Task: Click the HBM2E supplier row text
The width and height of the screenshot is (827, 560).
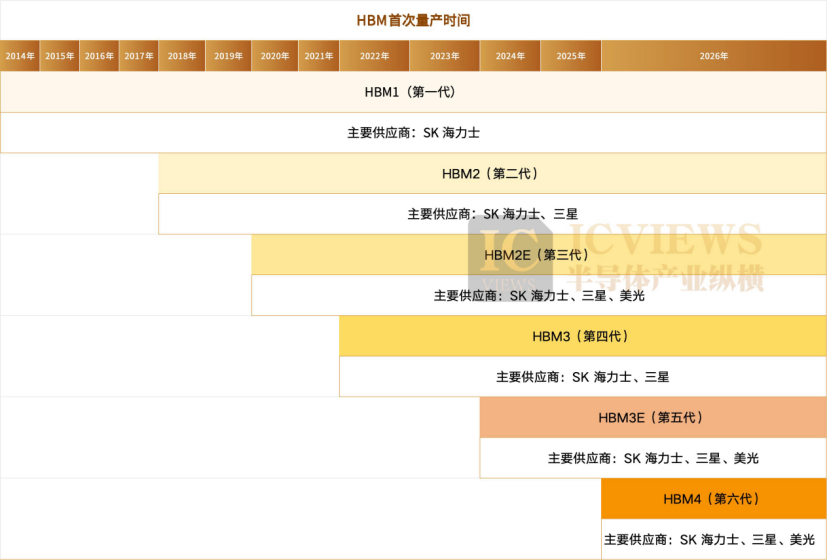Action: [x=539, y=295]
